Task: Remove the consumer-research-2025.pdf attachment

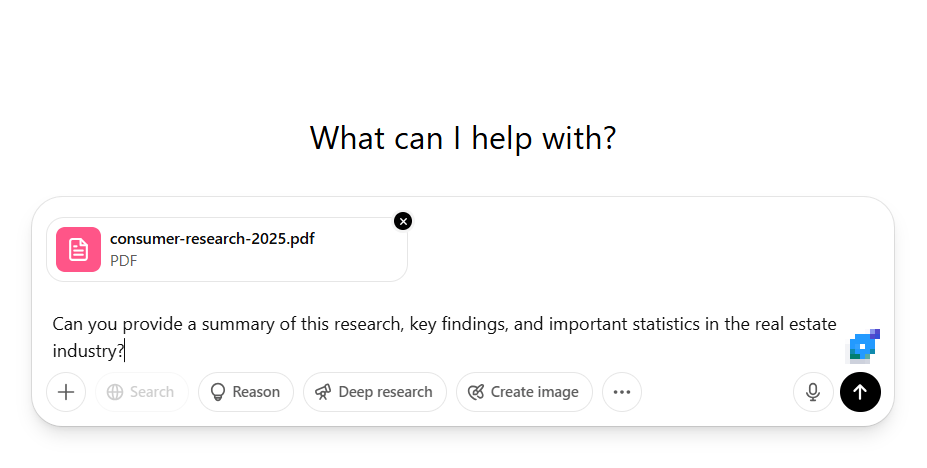Action: (403, 221)
